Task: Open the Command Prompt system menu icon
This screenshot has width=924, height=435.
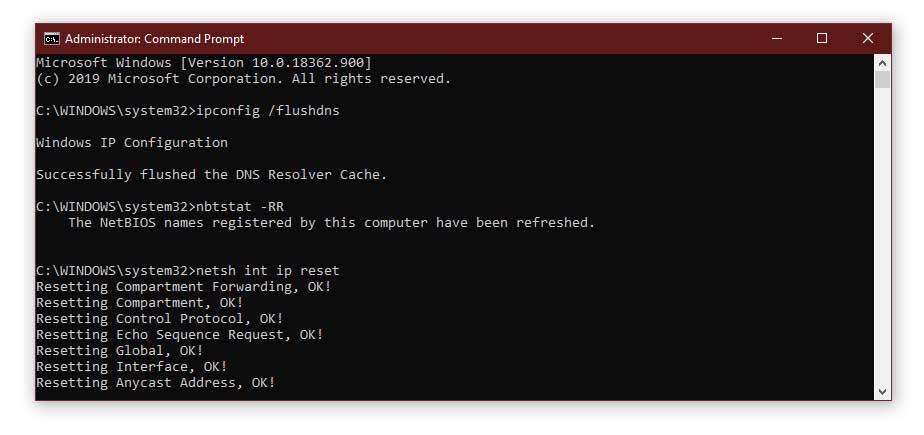Action: [51, 39]
